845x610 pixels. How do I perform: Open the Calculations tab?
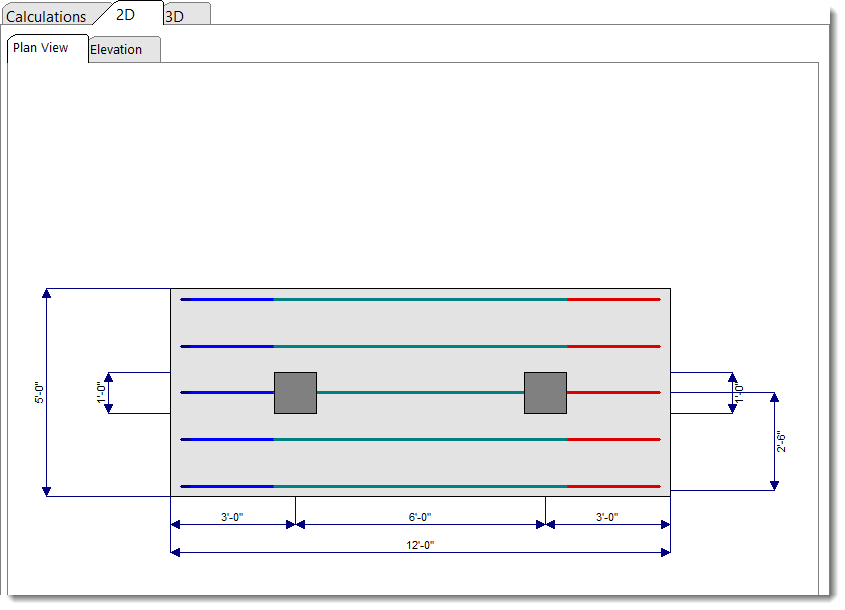(x=46, y=16)
